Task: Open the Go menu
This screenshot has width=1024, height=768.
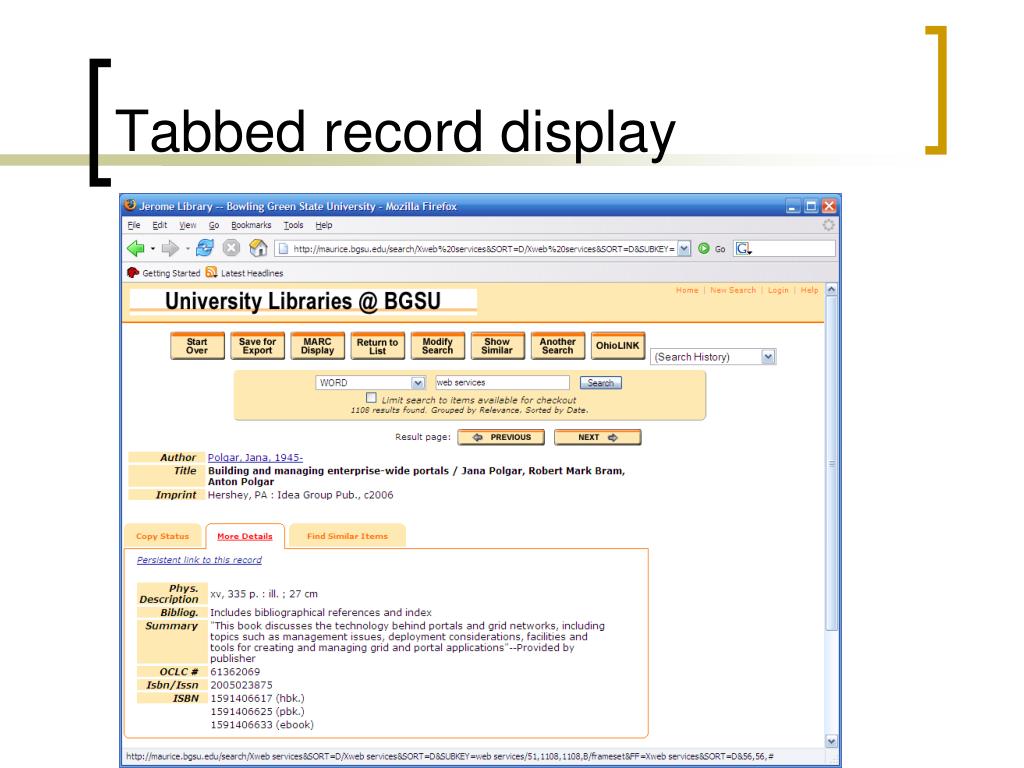Action: coord(214,225)
